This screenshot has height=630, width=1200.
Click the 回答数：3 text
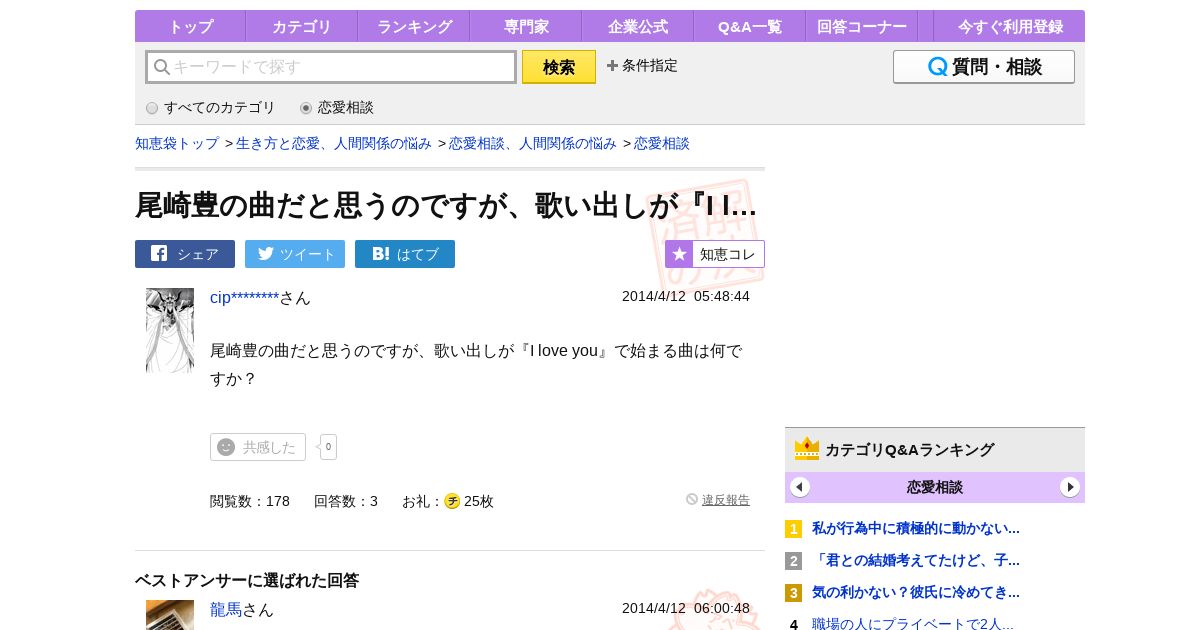[346, 501]
